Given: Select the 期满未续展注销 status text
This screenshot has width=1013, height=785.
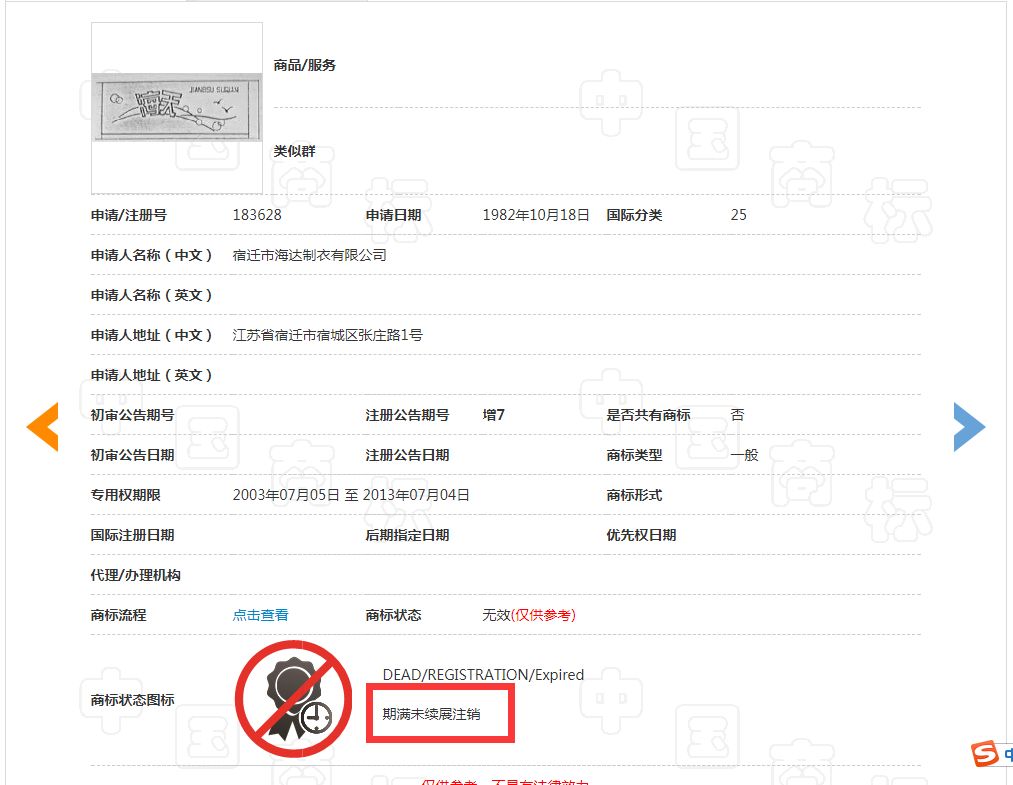Looking at the screenshot, I should 432,714.
